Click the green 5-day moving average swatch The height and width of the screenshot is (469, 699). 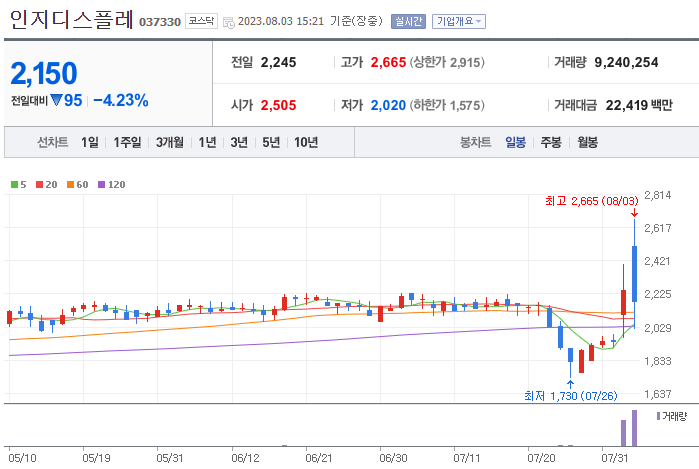[x=14, y=185]
